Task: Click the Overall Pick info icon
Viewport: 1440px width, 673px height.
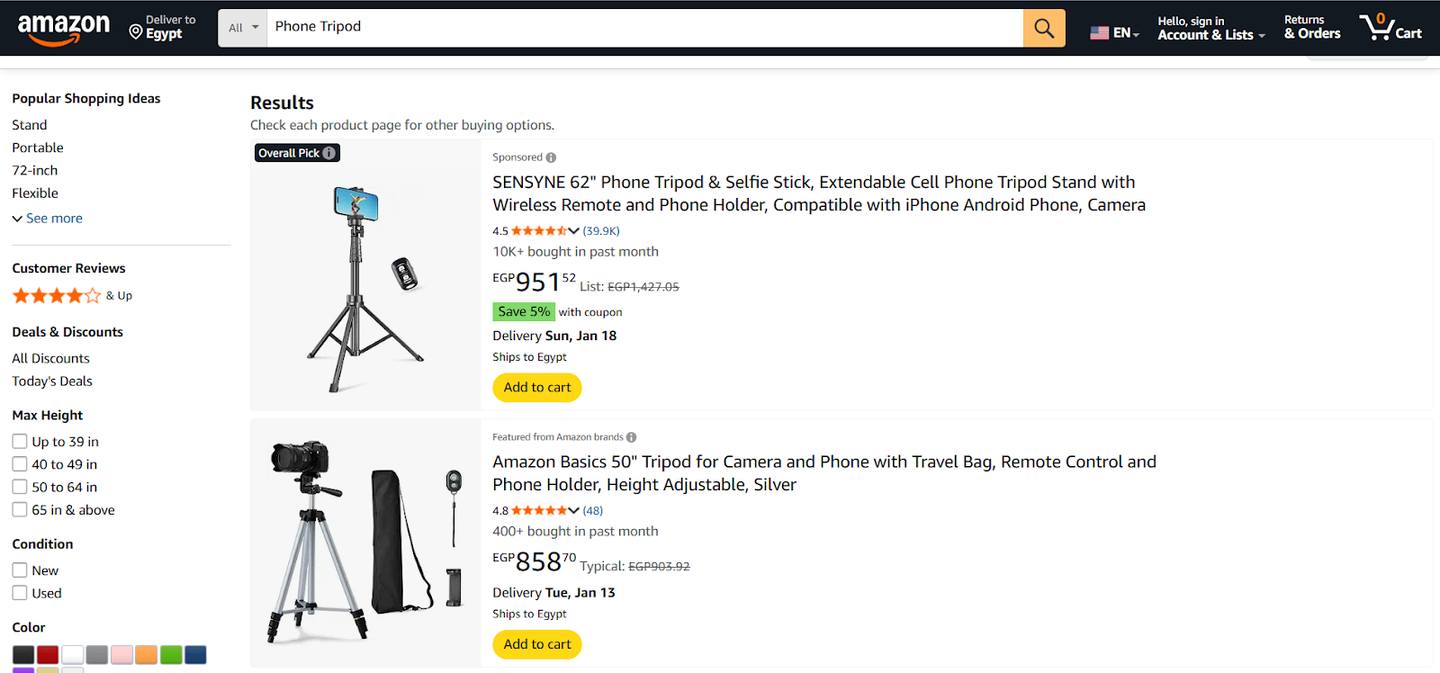Action: click(x=328, y=153)
